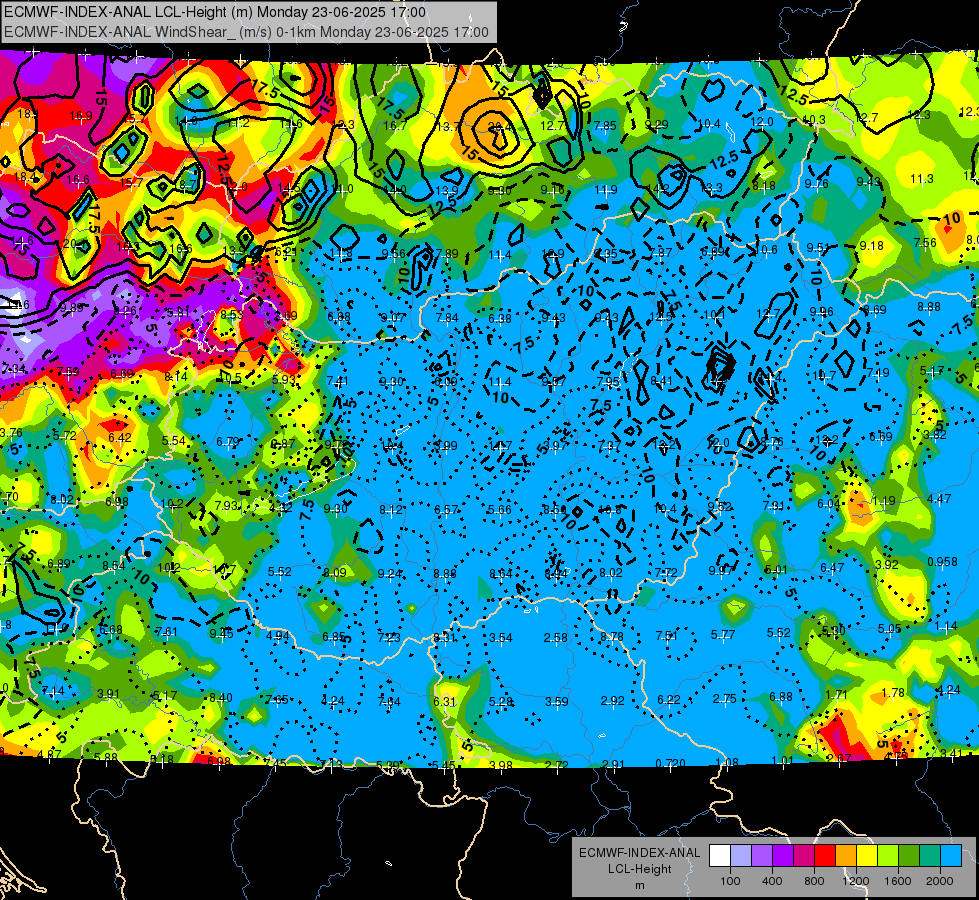Click the grid value 8.12
This screenshot has width=979, height=900.
[x=391, y=510]
